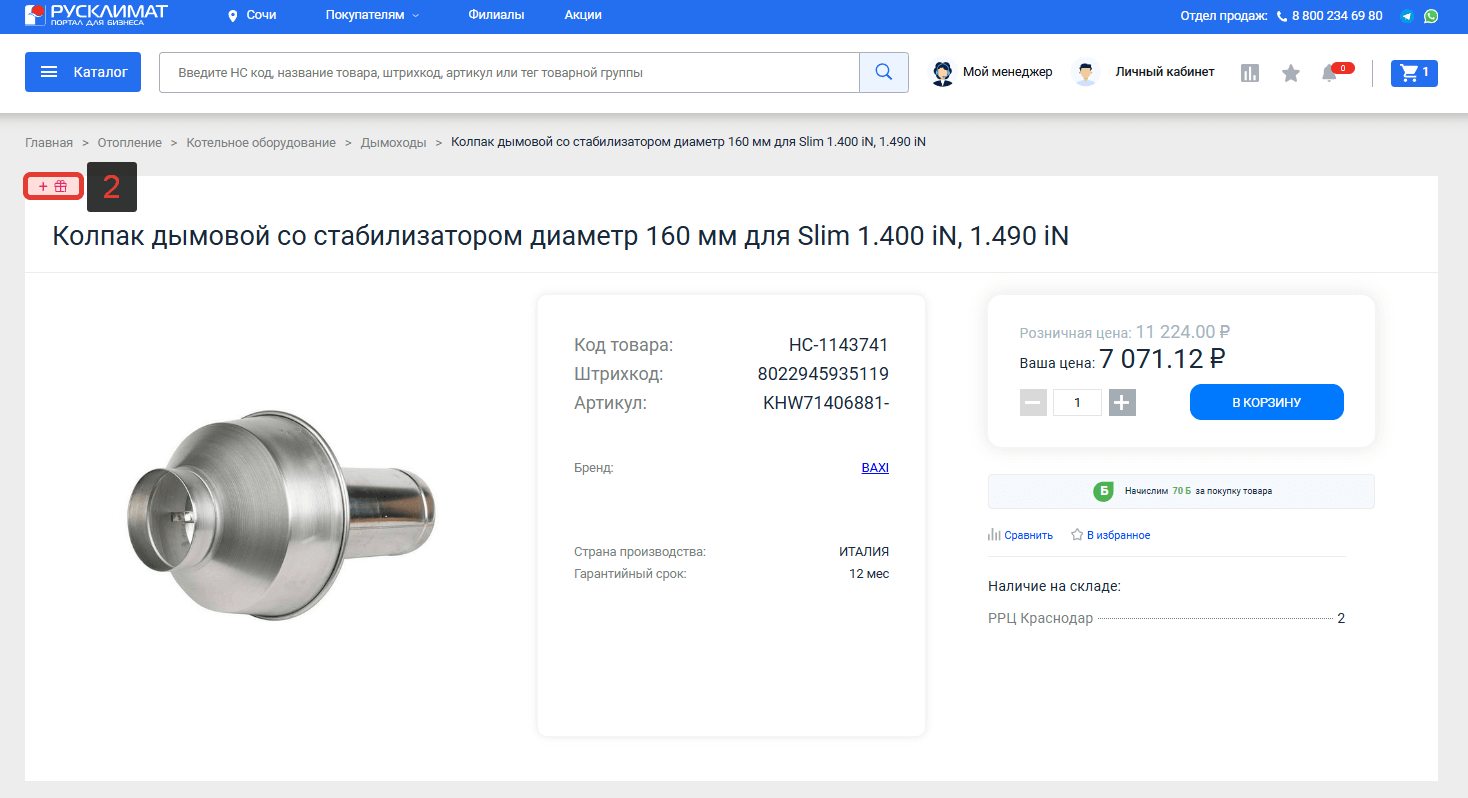Click your price 7 071.12 ₽
Viewport: 1468px width, 798px height.
pyautogui.click(x=1163, y=359)
